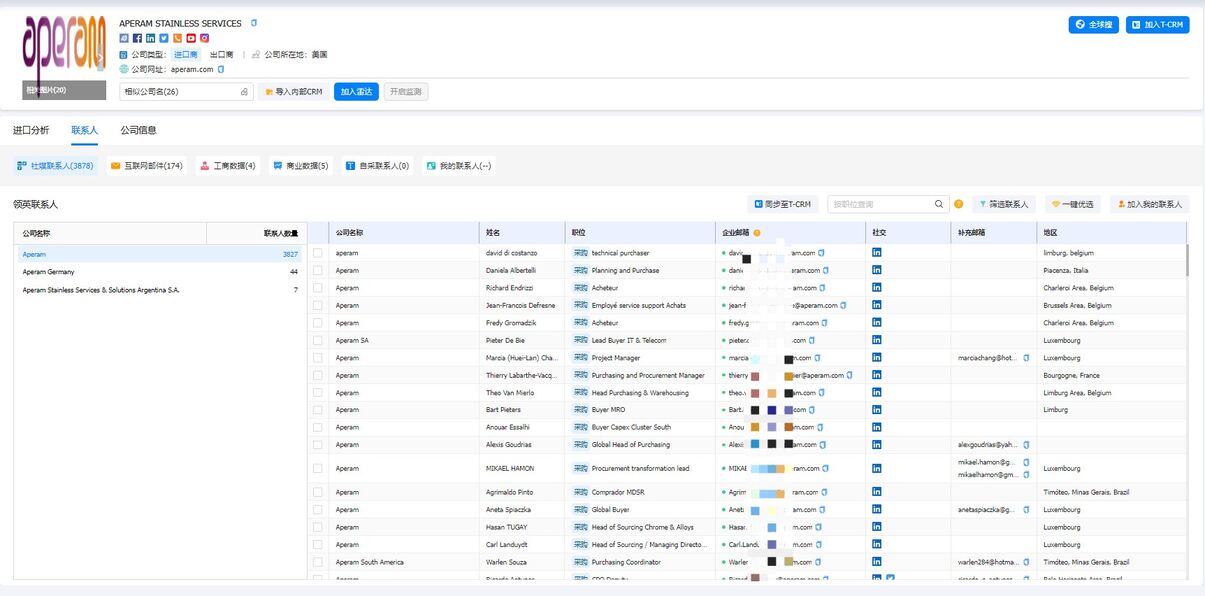Select Aperam Germany in company list
The width and height of the screenshot is (1205, 596).
tap(160, 271)
